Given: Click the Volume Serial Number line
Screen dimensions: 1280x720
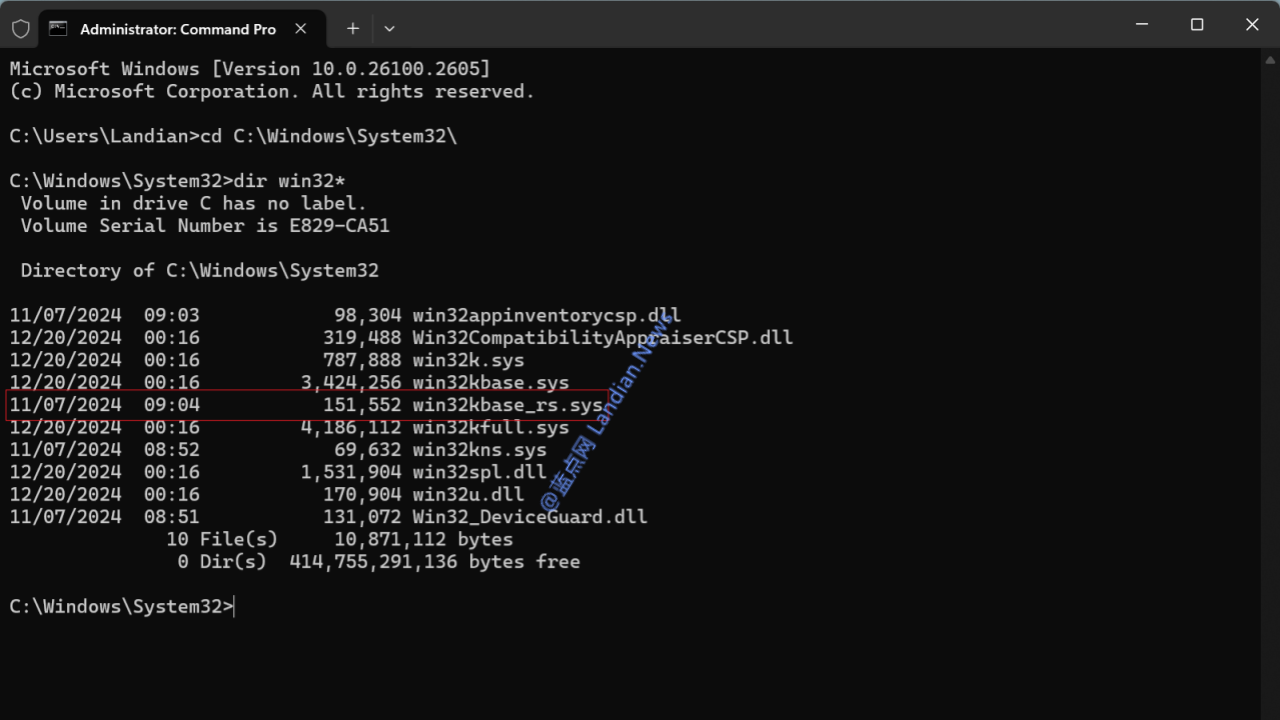Looking at the screenshot, I should point(205,226).
